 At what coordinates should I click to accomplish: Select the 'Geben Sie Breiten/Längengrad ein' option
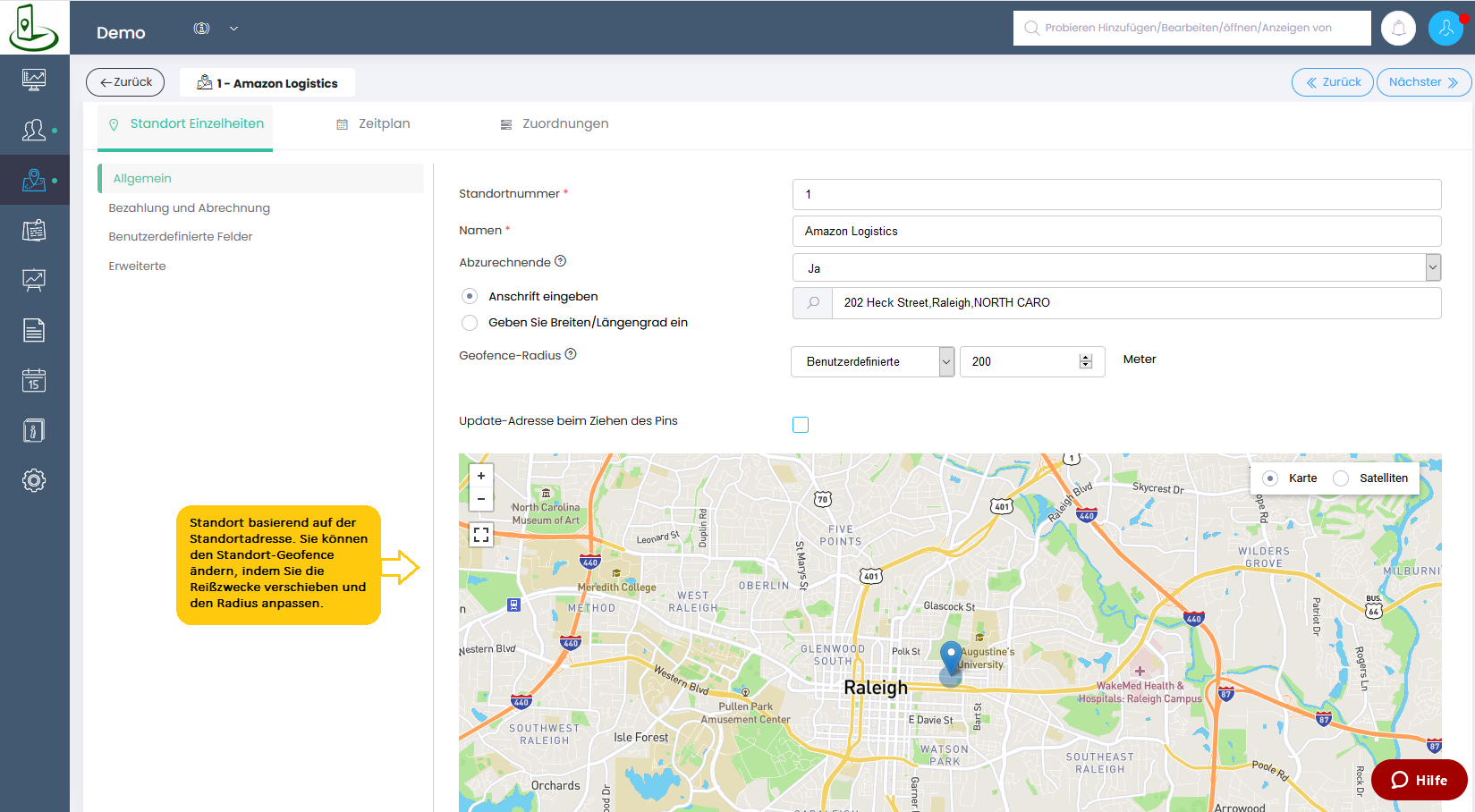470,323
